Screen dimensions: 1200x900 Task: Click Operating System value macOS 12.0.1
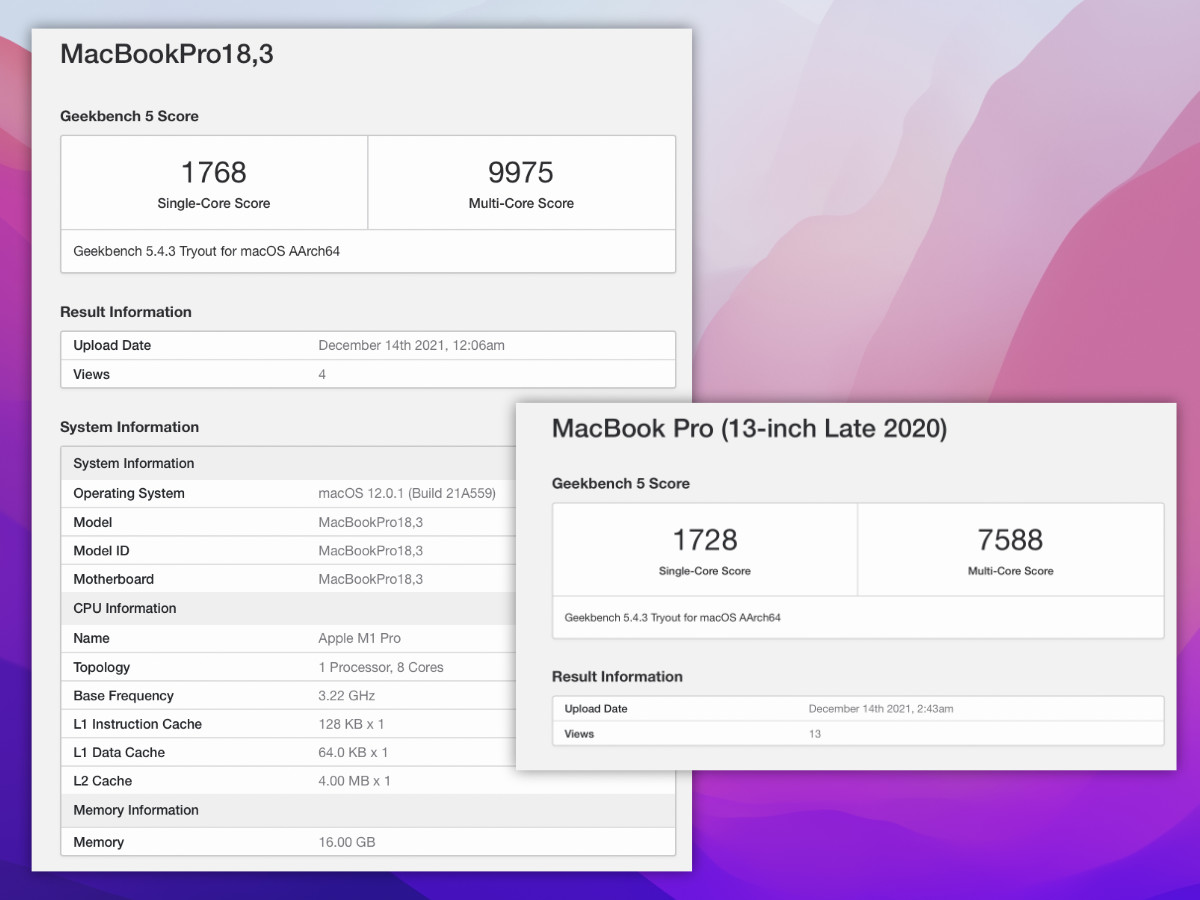[407, 493]
